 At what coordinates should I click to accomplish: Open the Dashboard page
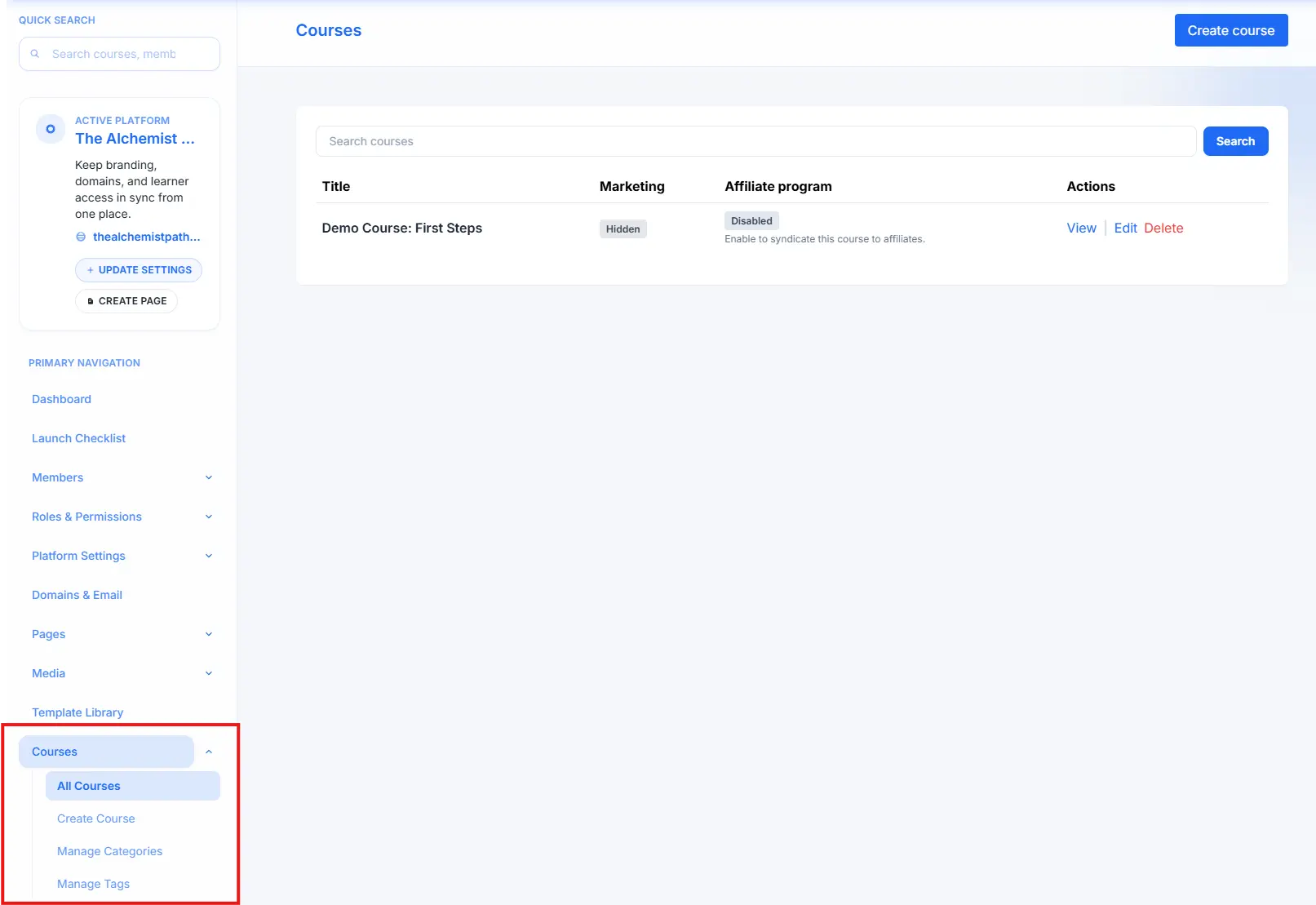point(61,399)
